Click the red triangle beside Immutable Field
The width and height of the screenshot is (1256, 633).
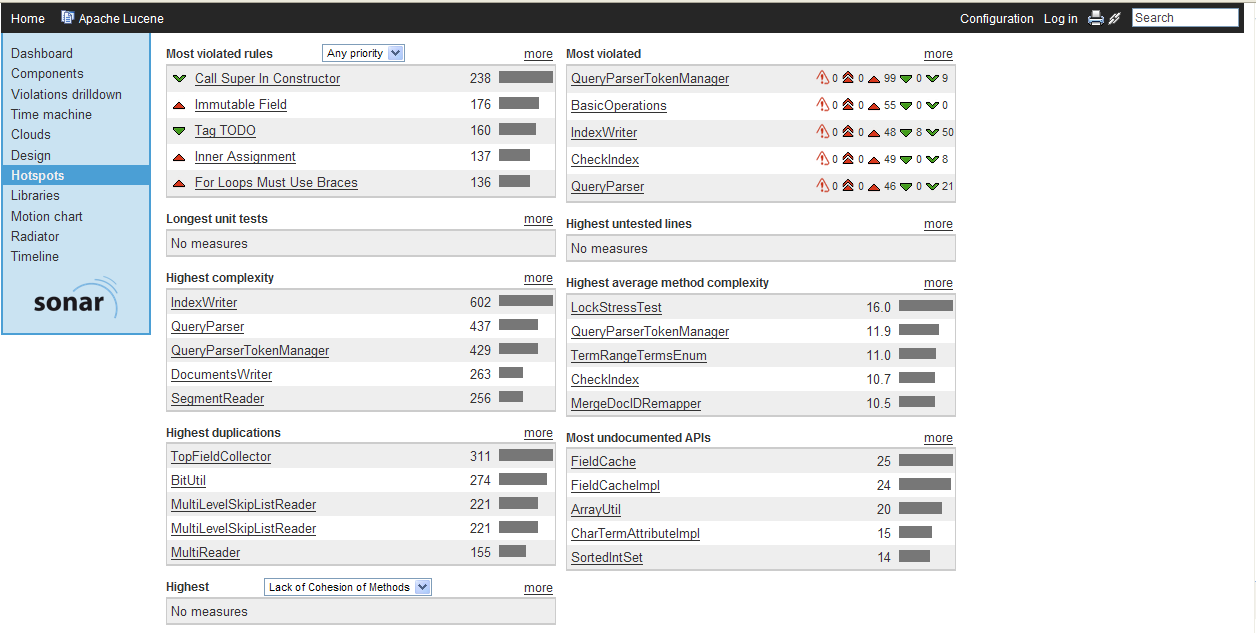click(x=179, y=105)
